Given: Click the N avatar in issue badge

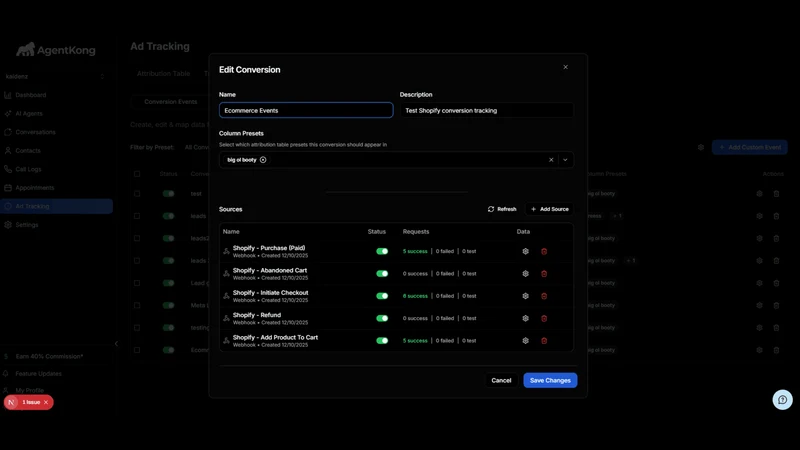Looking at the screenshot, I should coord(11,402).
